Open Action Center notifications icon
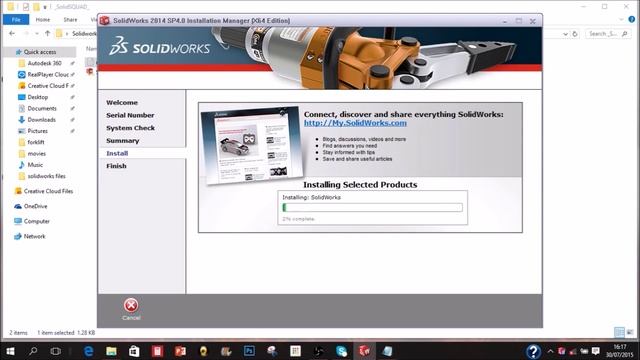Image resolution: width=640 pixels, height=360 pixels. click(x=596, y=351)
